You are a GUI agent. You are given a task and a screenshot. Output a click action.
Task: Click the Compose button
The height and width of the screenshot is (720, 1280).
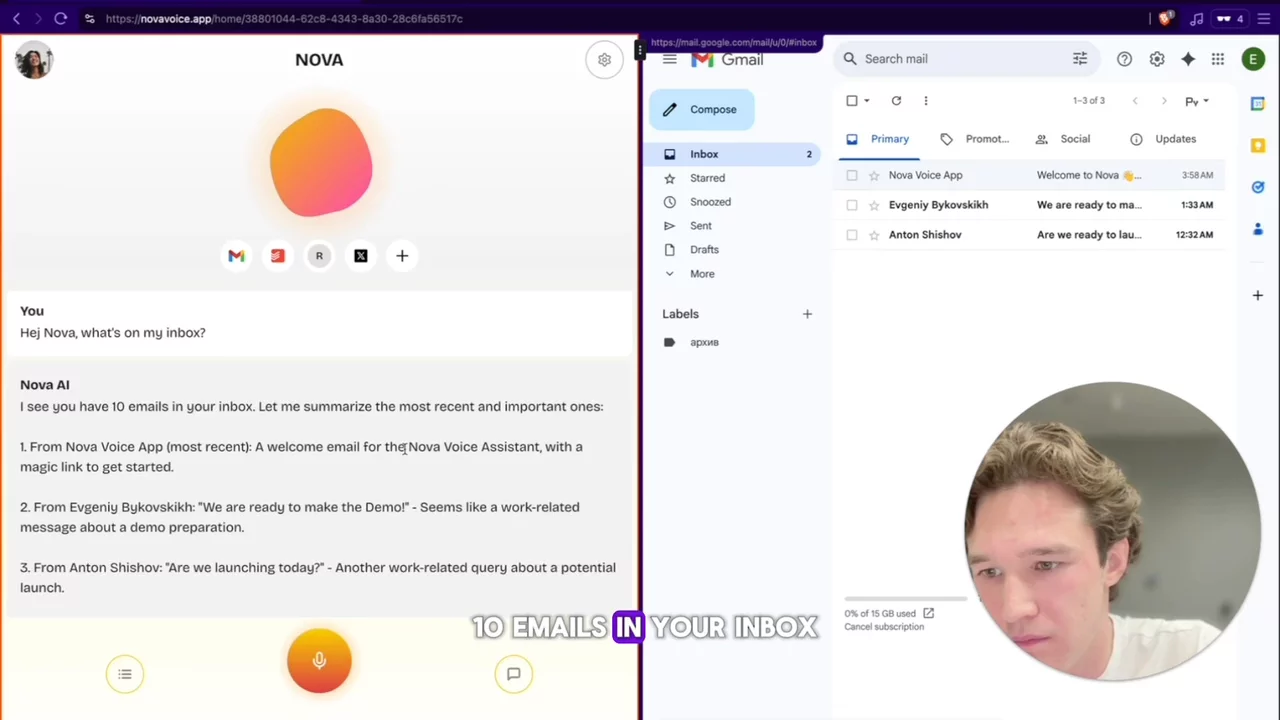coord(701,109)
